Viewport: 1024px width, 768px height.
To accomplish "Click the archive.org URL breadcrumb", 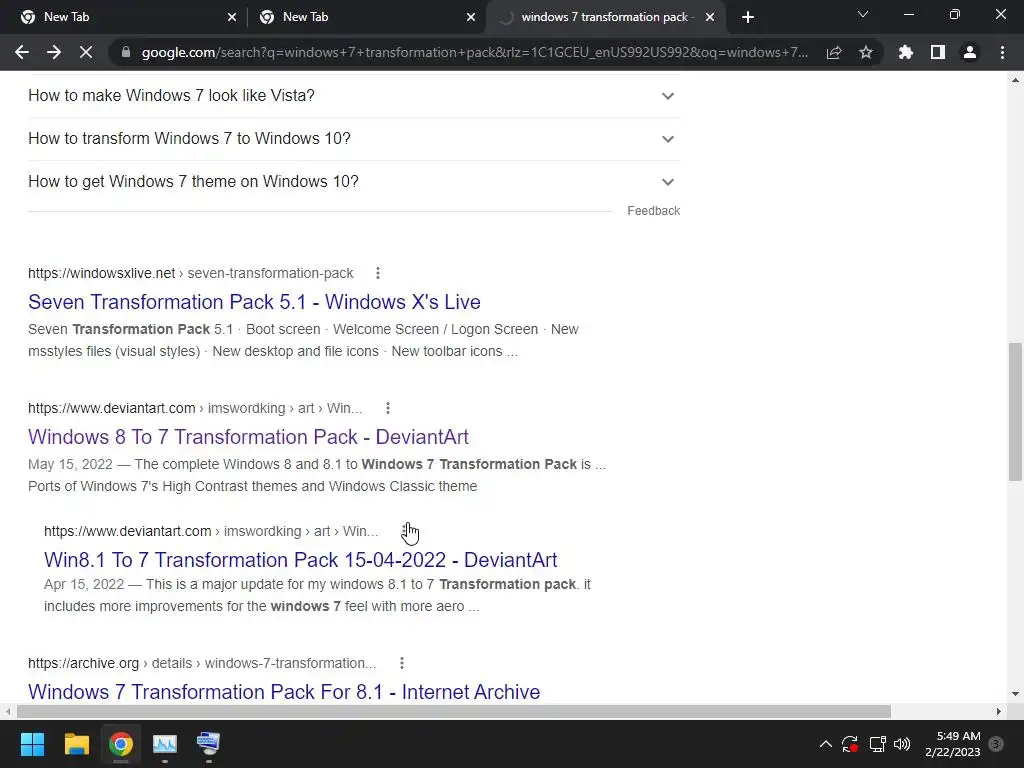I will click(202, 663).
